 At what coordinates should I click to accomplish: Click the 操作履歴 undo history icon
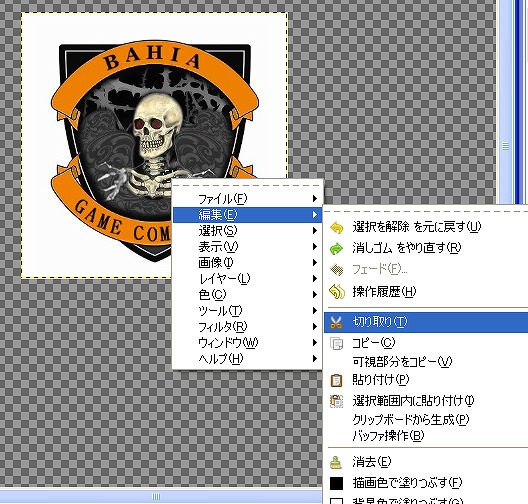[x=337, y=292]
